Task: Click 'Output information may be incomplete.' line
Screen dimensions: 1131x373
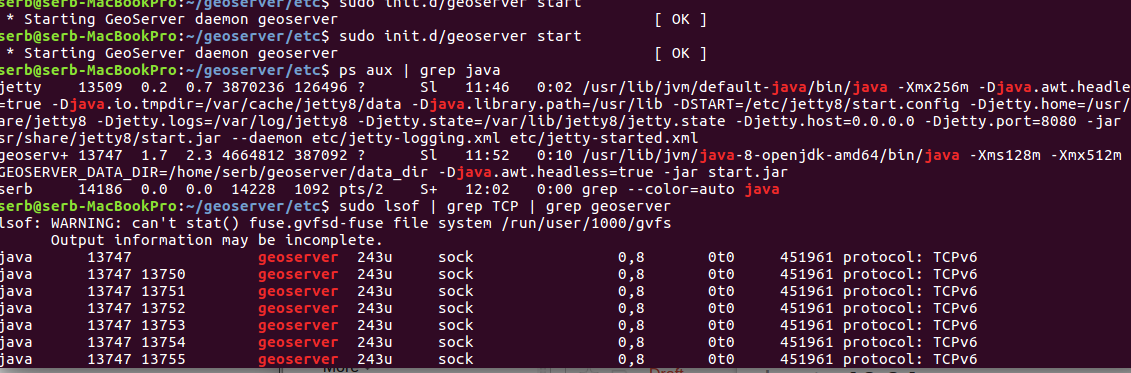Action: tap(216, 240)
